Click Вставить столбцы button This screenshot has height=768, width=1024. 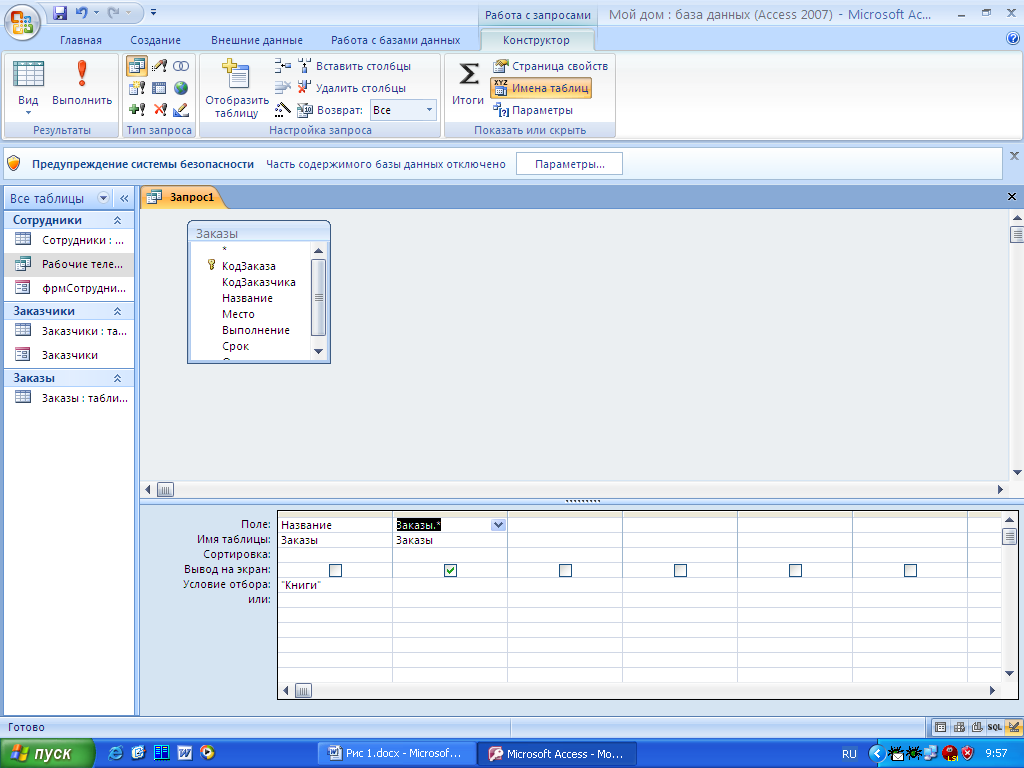click(x=355, y=66)
